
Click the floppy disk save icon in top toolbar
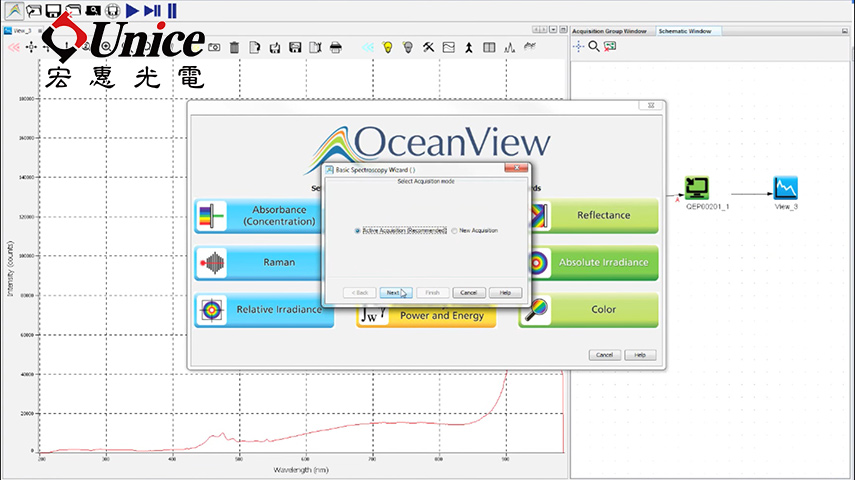(53, 10)
